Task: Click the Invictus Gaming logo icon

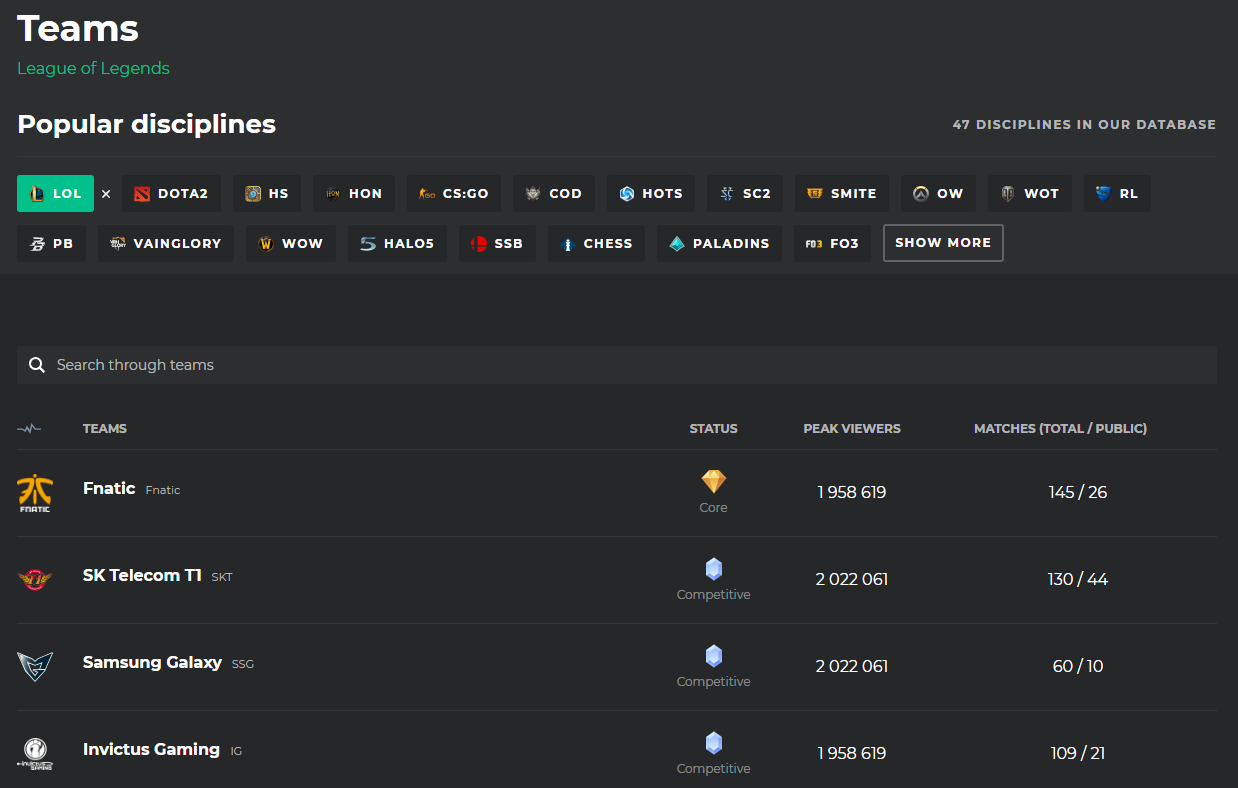Action: coord(35,753)
